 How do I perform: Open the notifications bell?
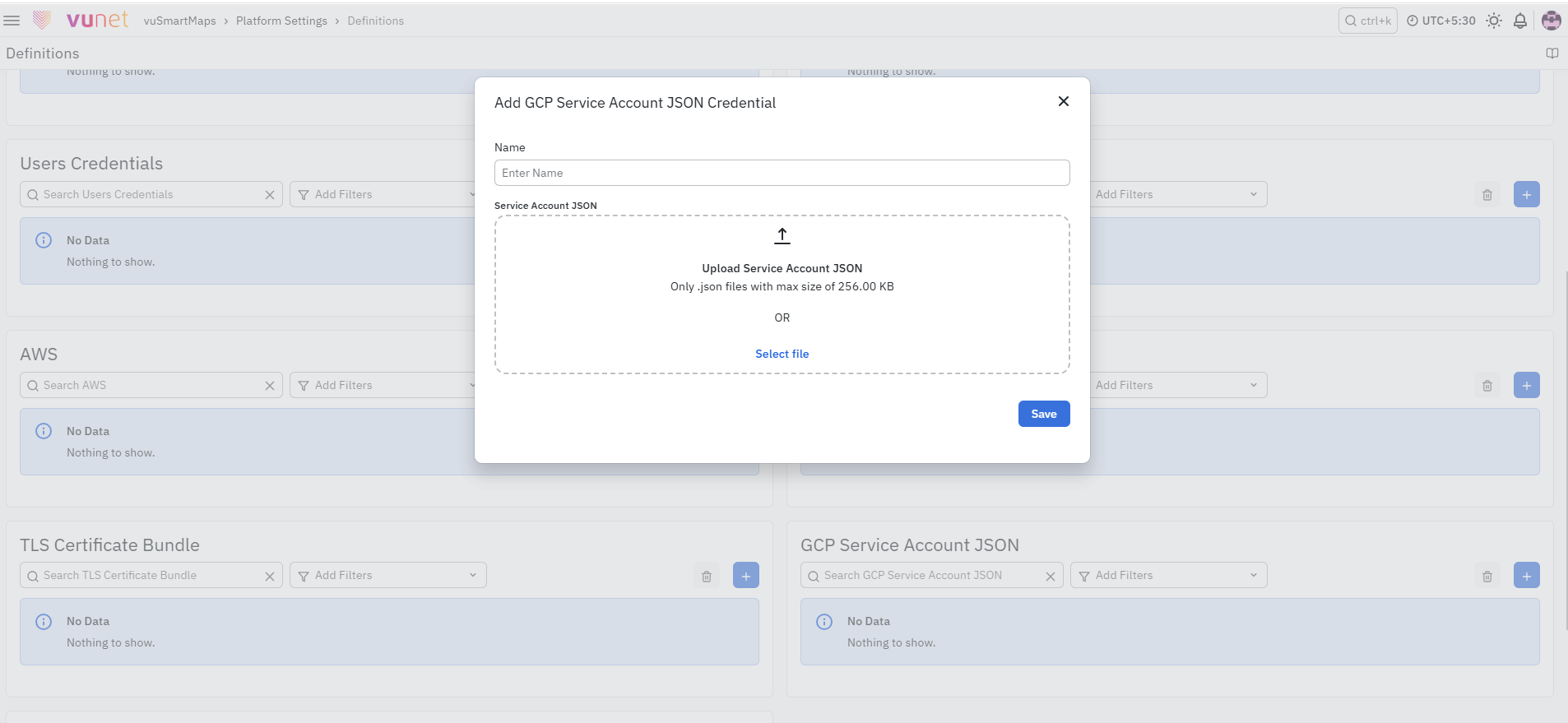[x=1520, y=21]
